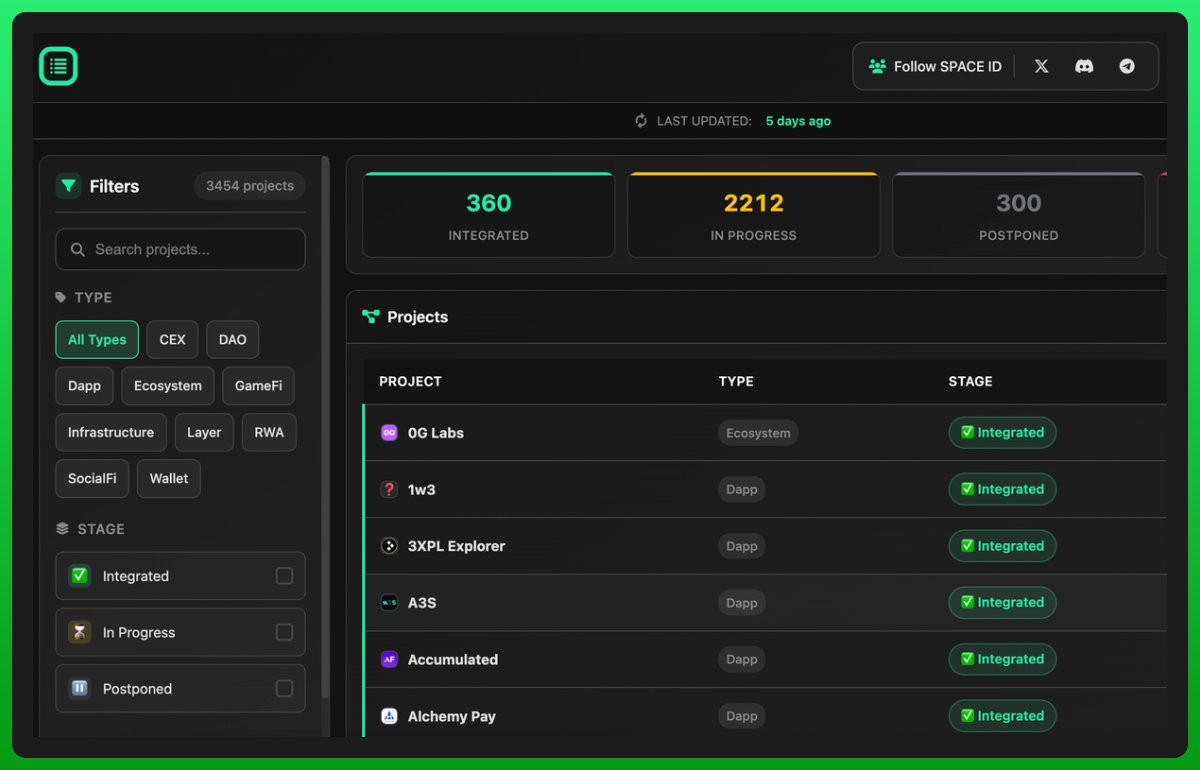The image size is (1200, 770).
Task: Click the Follow SPACE ID people icon
Action: [x=877, y=66]
